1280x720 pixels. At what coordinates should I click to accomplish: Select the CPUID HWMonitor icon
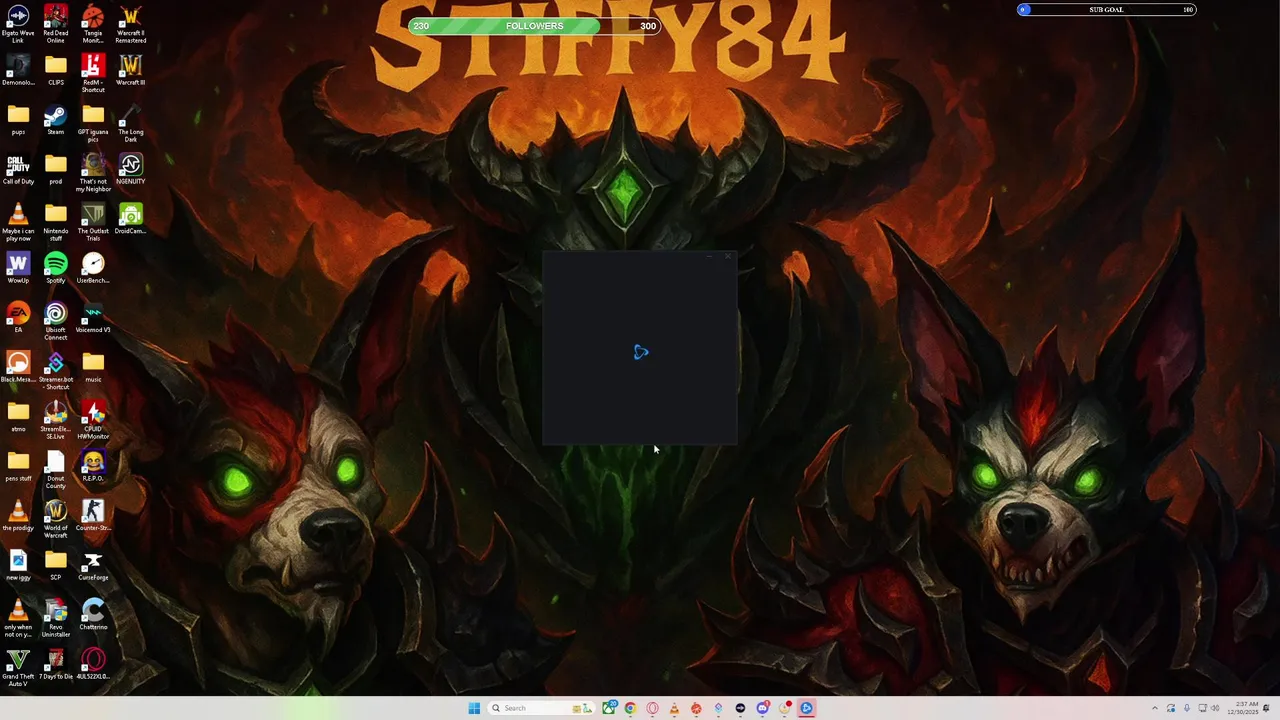pyautogui.click(x=93, y=419)
